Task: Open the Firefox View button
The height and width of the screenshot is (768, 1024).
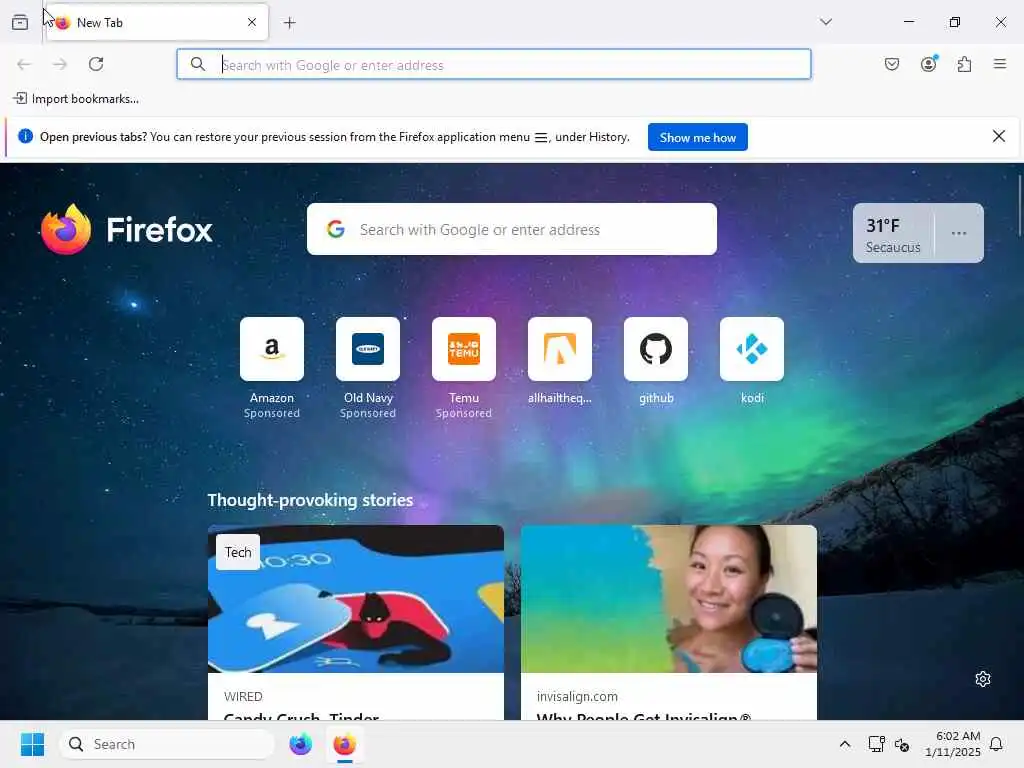Action: click(x=20, y=22)
